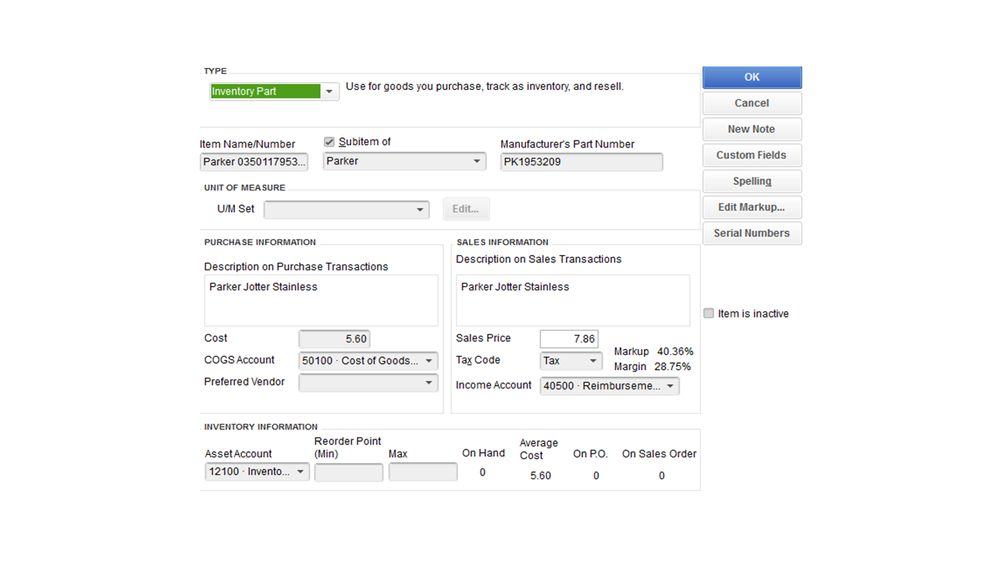This screenshot has height=562, width=999.
Task: Expand the U/M Set dropdown
Action: [x=420, y=210]
